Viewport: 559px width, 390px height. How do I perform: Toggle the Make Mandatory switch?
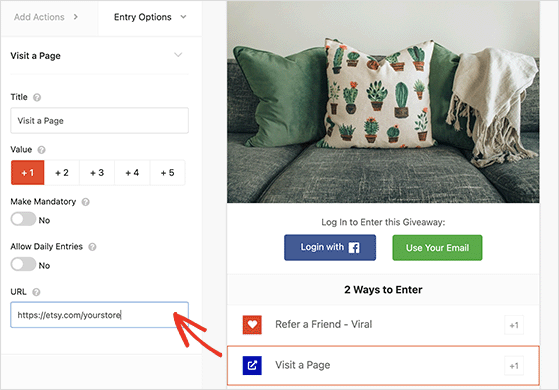23,219
